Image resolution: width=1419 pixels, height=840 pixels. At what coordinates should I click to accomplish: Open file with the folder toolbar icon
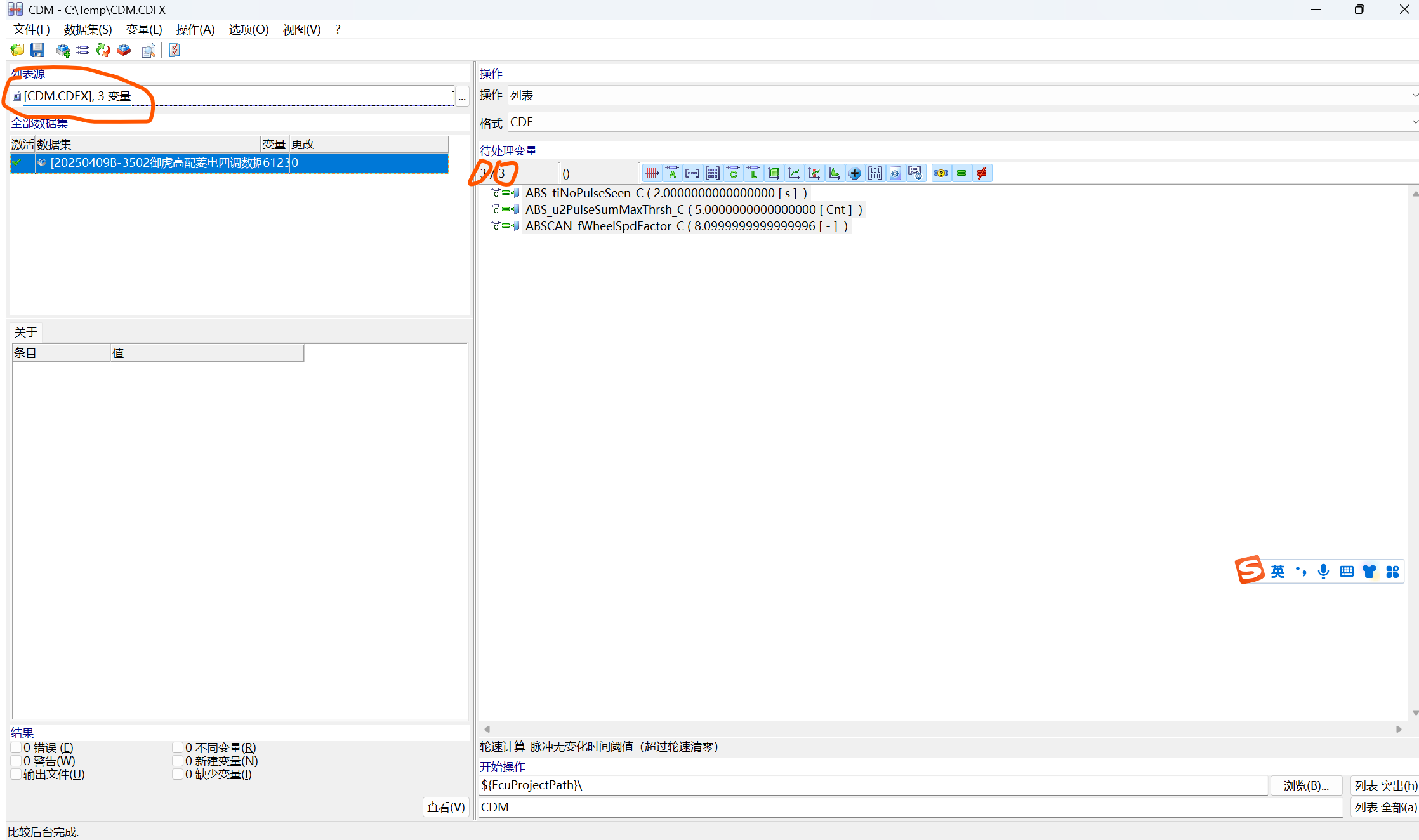tap(17, 50)
